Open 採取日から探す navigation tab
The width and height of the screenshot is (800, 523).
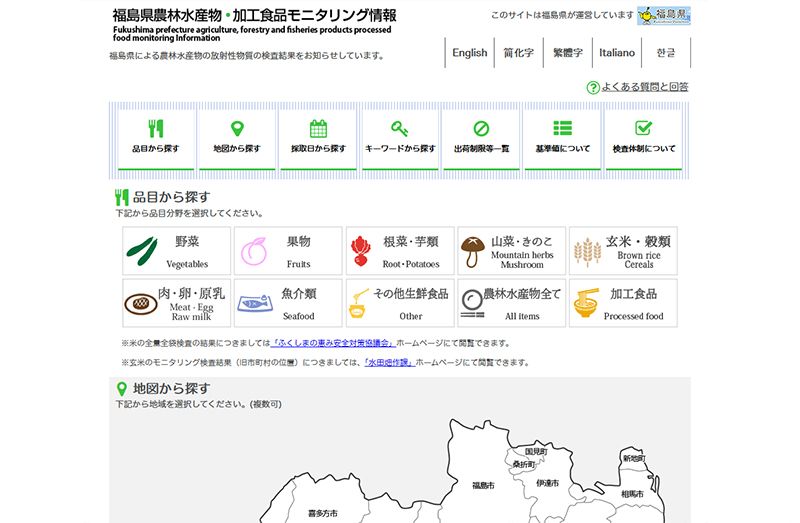coord(318,140)
